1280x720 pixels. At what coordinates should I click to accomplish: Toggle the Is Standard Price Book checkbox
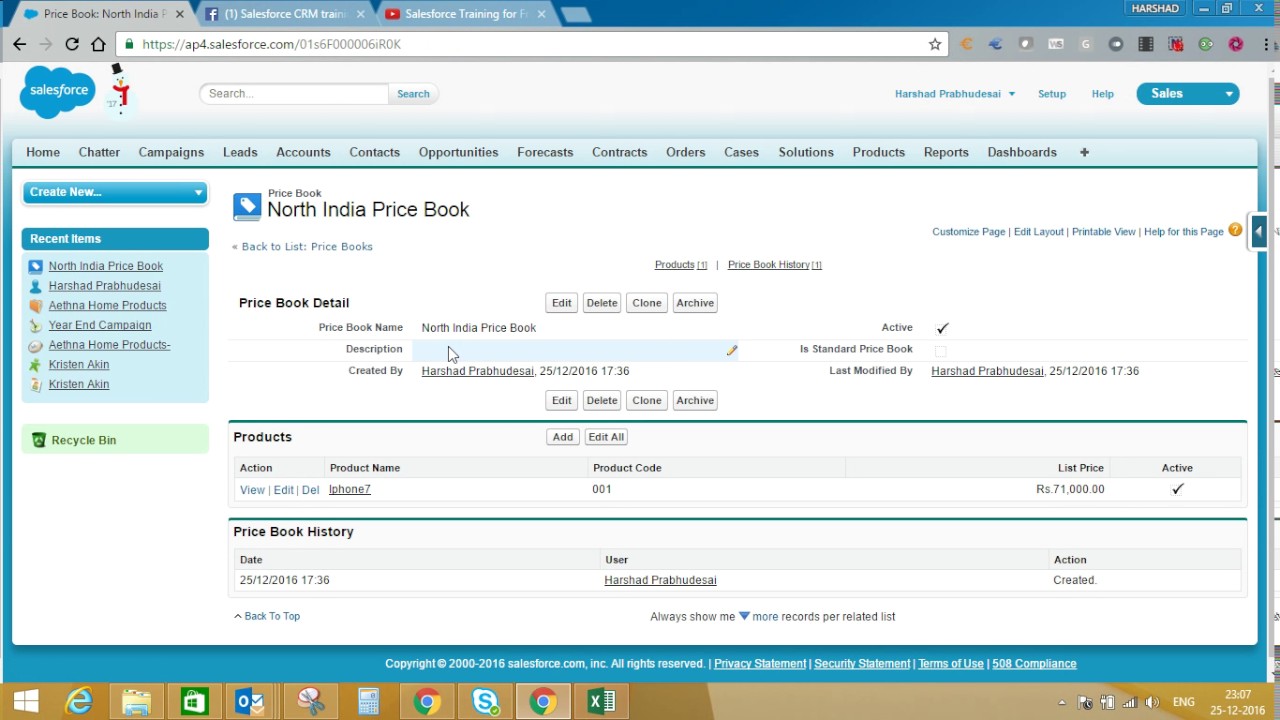940,351
